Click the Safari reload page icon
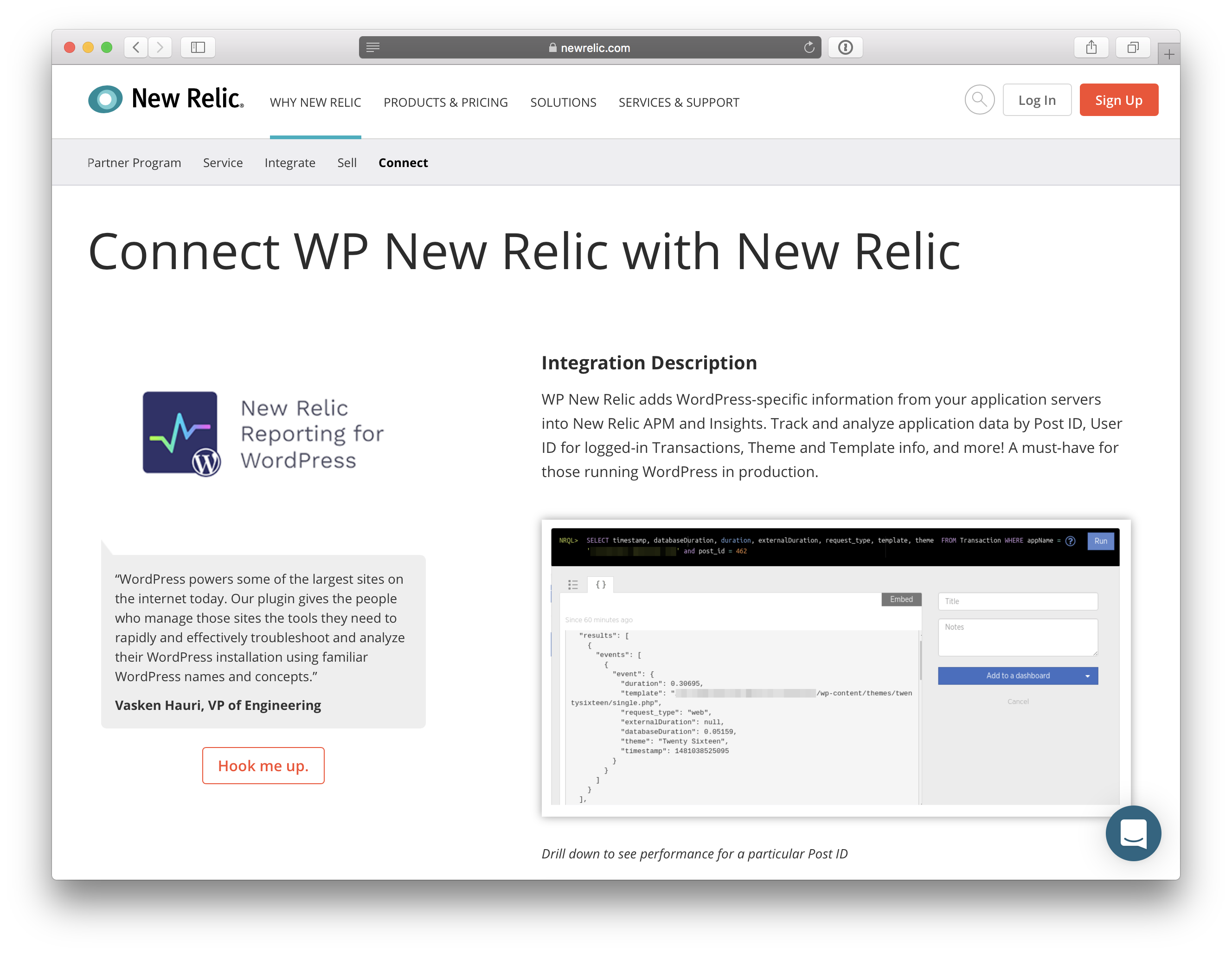The image size is (1232, 954). (x=809, y=47)
